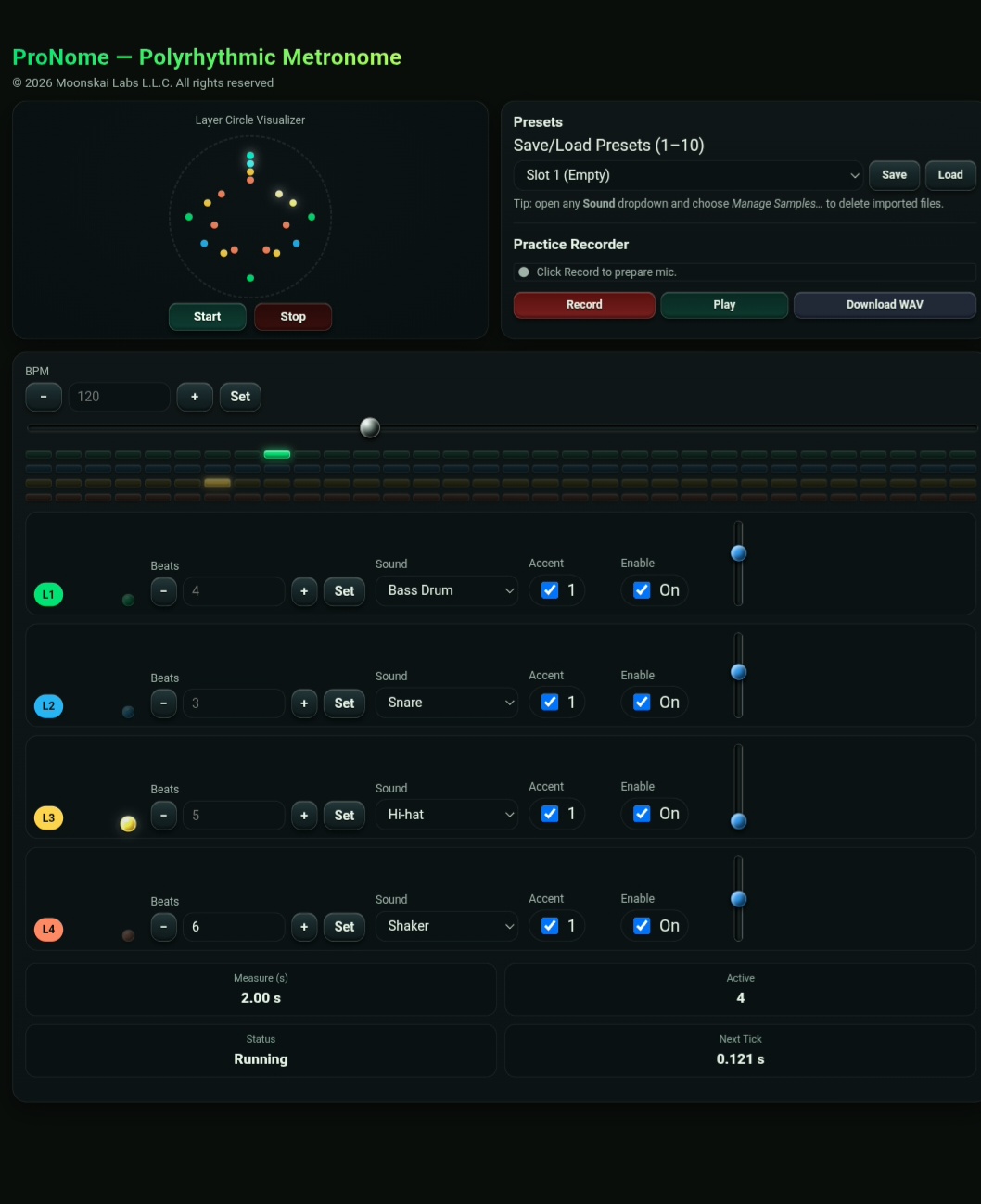Disable the L2 layer
The width and height of the screenshot is (981, 1204).
click(642, 703)
